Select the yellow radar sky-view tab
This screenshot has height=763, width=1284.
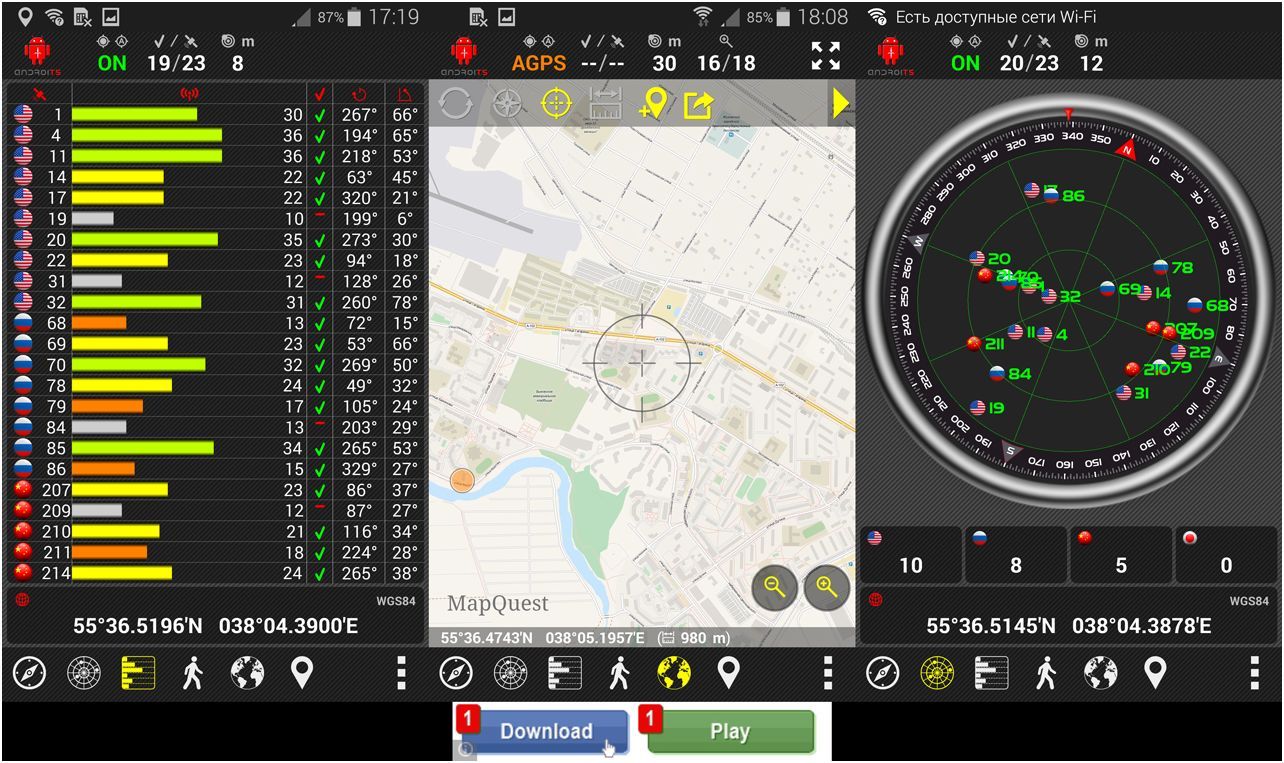coord(937,673)
